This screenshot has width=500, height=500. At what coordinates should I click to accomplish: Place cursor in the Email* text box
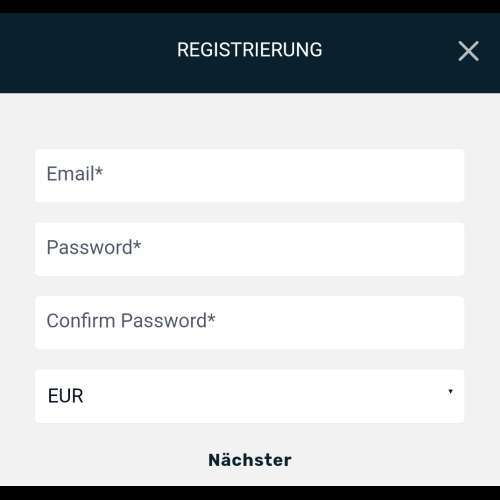click(x=249, y=176)
